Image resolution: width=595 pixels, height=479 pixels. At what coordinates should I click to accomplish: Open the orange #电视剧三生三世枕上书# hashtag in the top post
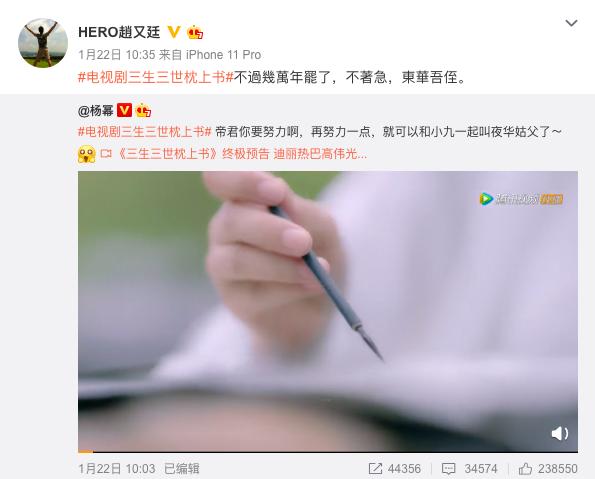point(156,77)
